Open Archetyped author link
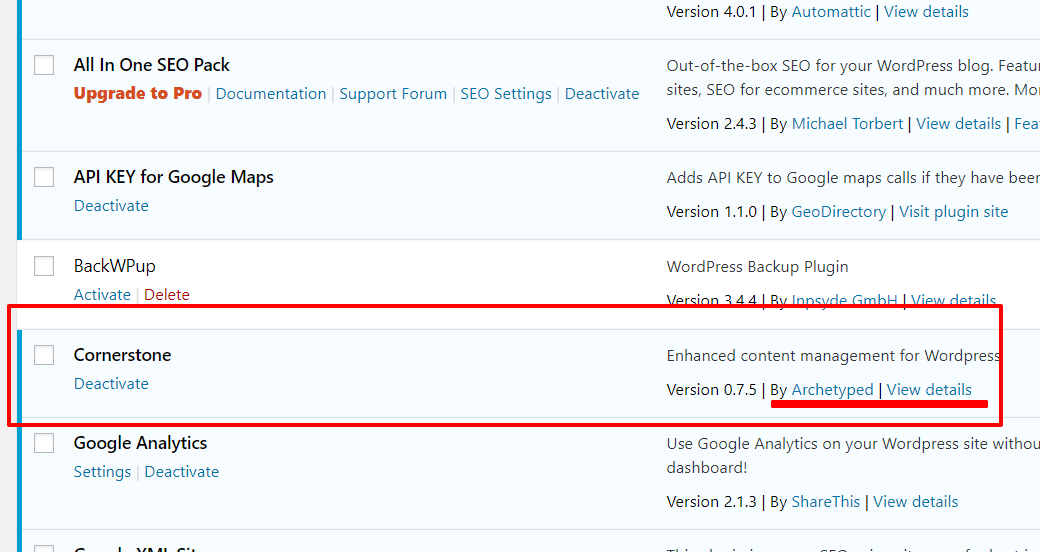This screenshot has width=1040, height=552. point(832,390)
